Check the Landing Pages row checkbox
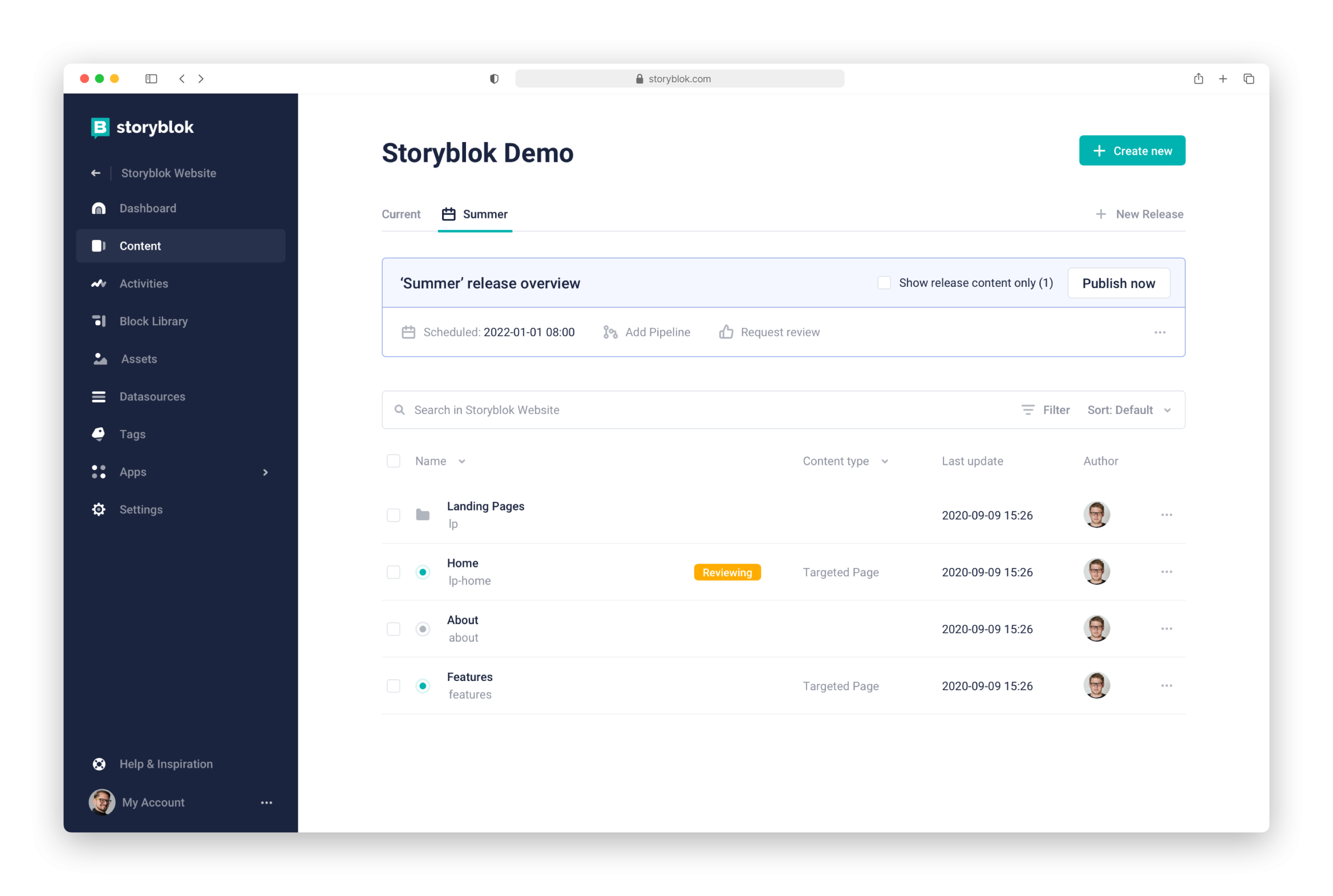 pos(394,515)
